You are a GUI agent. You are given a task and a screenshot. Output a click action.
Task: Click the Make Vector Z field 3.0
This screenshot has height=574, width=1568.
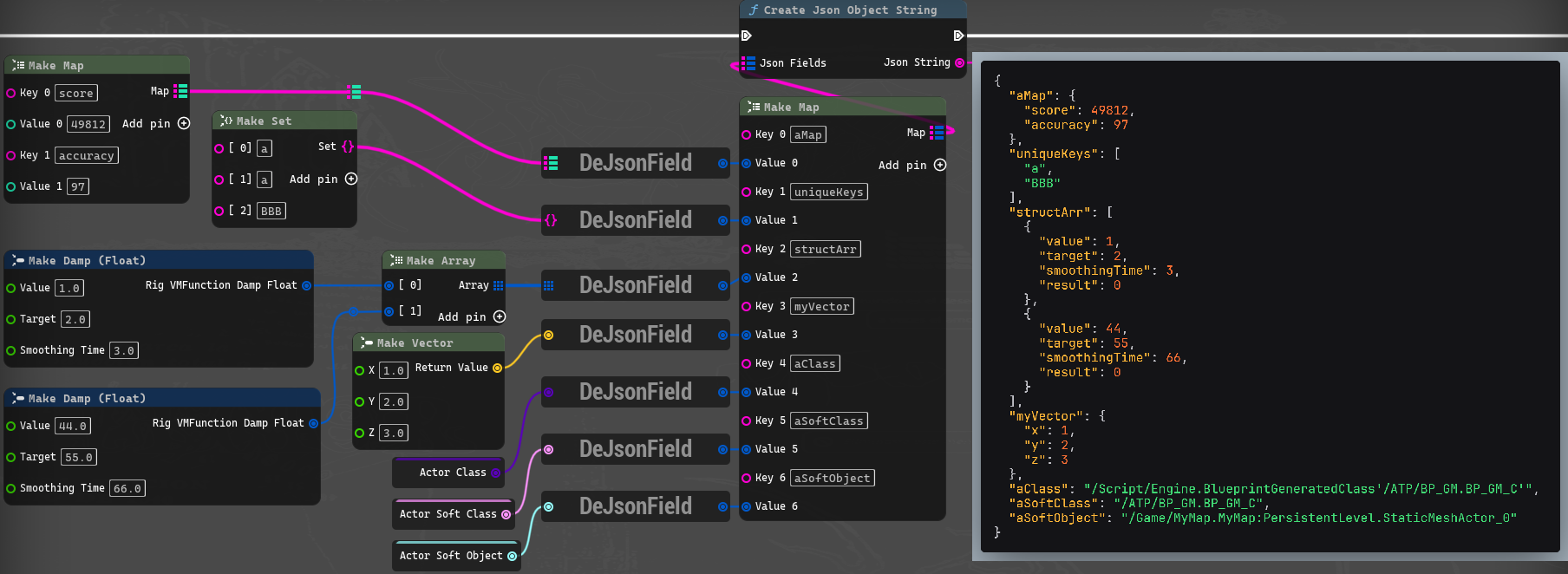[x=394, y=433]
